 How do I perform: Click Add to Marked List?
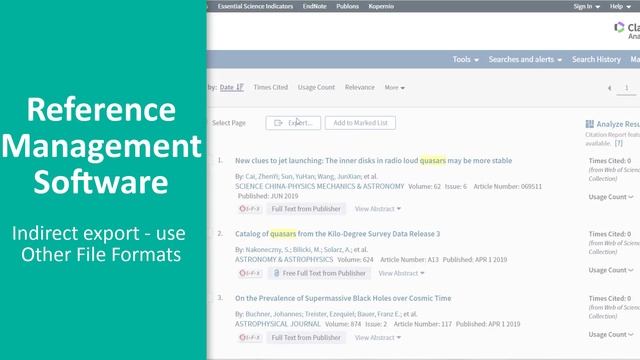360,123
